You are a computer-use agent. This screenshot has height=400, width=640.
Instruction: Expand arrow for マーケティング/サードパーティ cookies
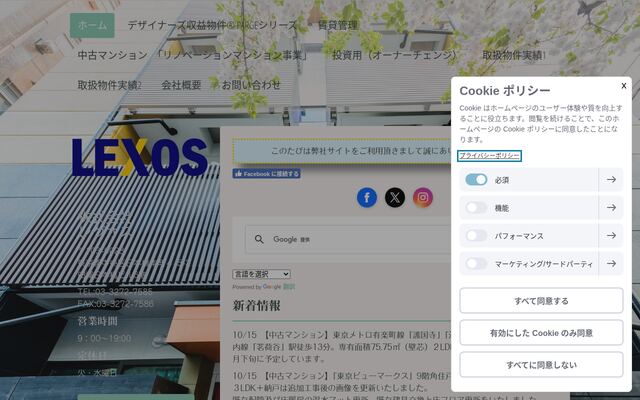[x=611, y=264]
